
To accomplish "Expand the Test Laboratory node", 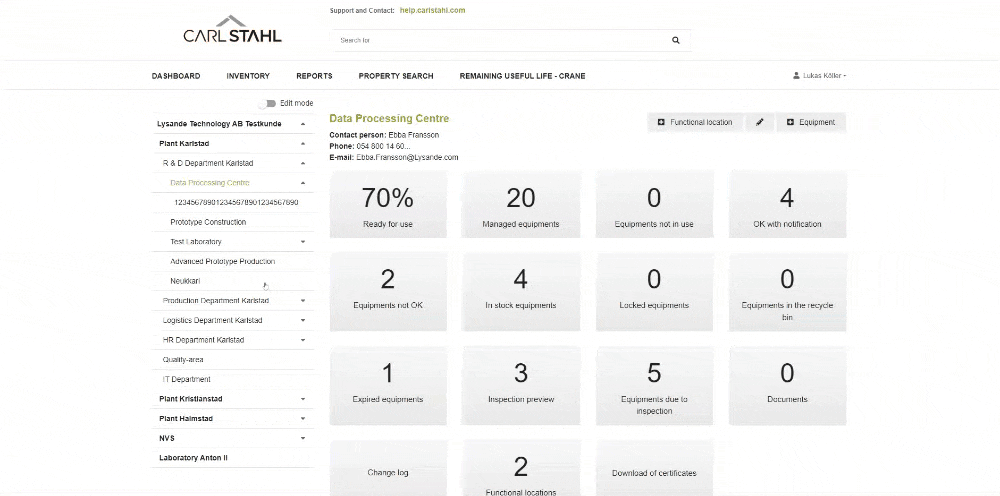I will [302, 242].
